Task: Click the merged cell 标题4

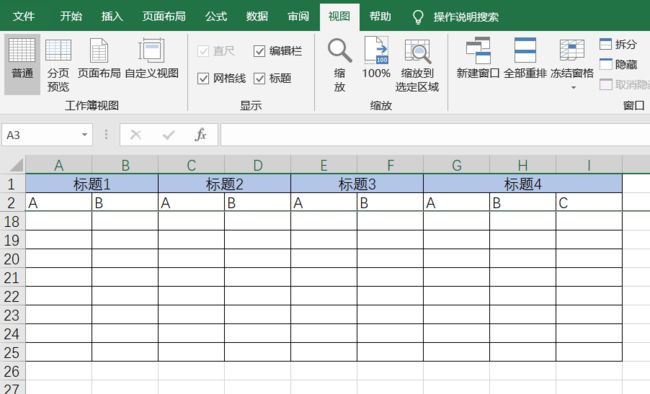Action: click(x=523, y=184)
